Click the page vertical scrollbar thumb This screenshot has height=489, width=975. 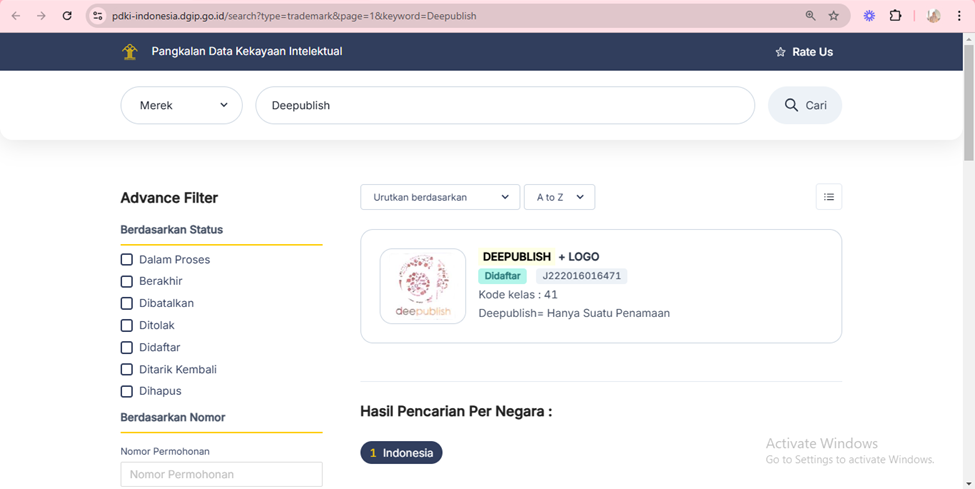[969, 101]
